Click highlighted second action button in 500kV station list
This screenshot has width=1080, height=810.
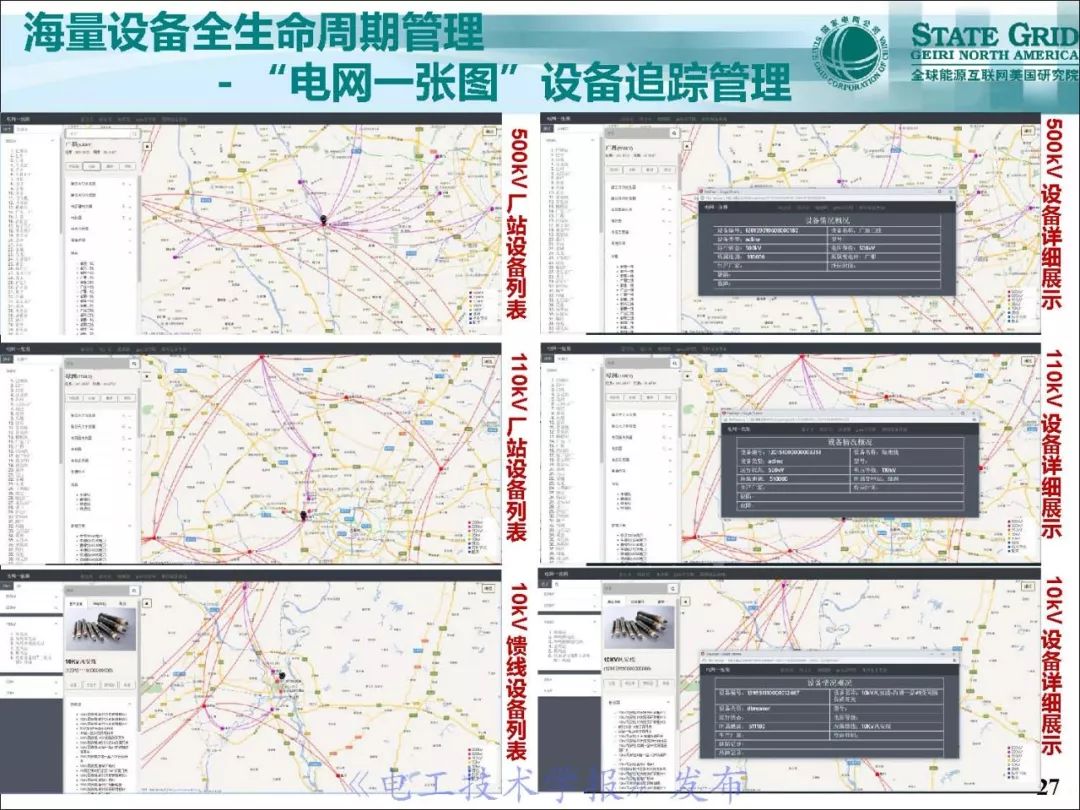coord(91,166)
